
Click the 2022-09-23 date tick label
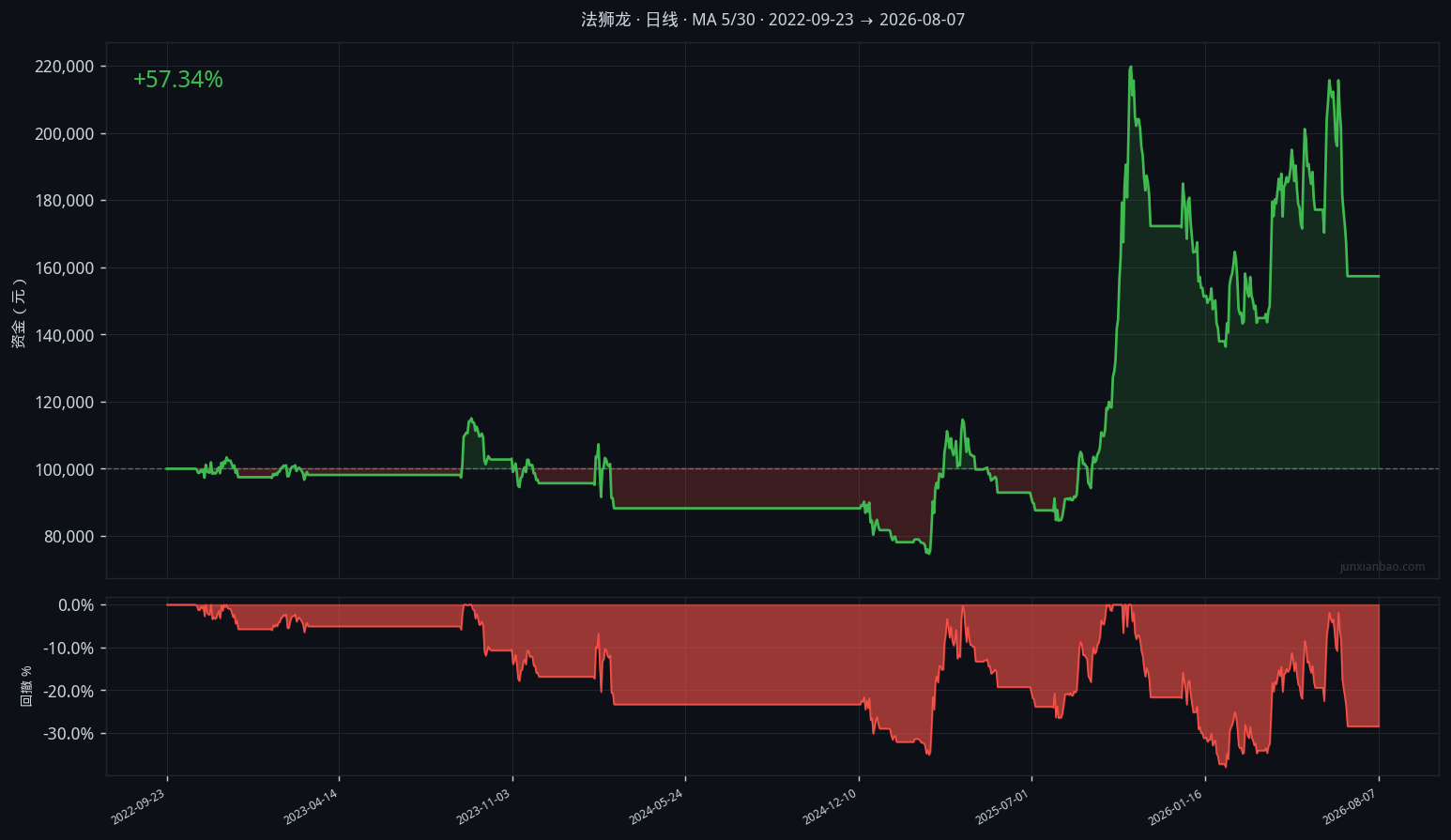click(x=139, y=807)
